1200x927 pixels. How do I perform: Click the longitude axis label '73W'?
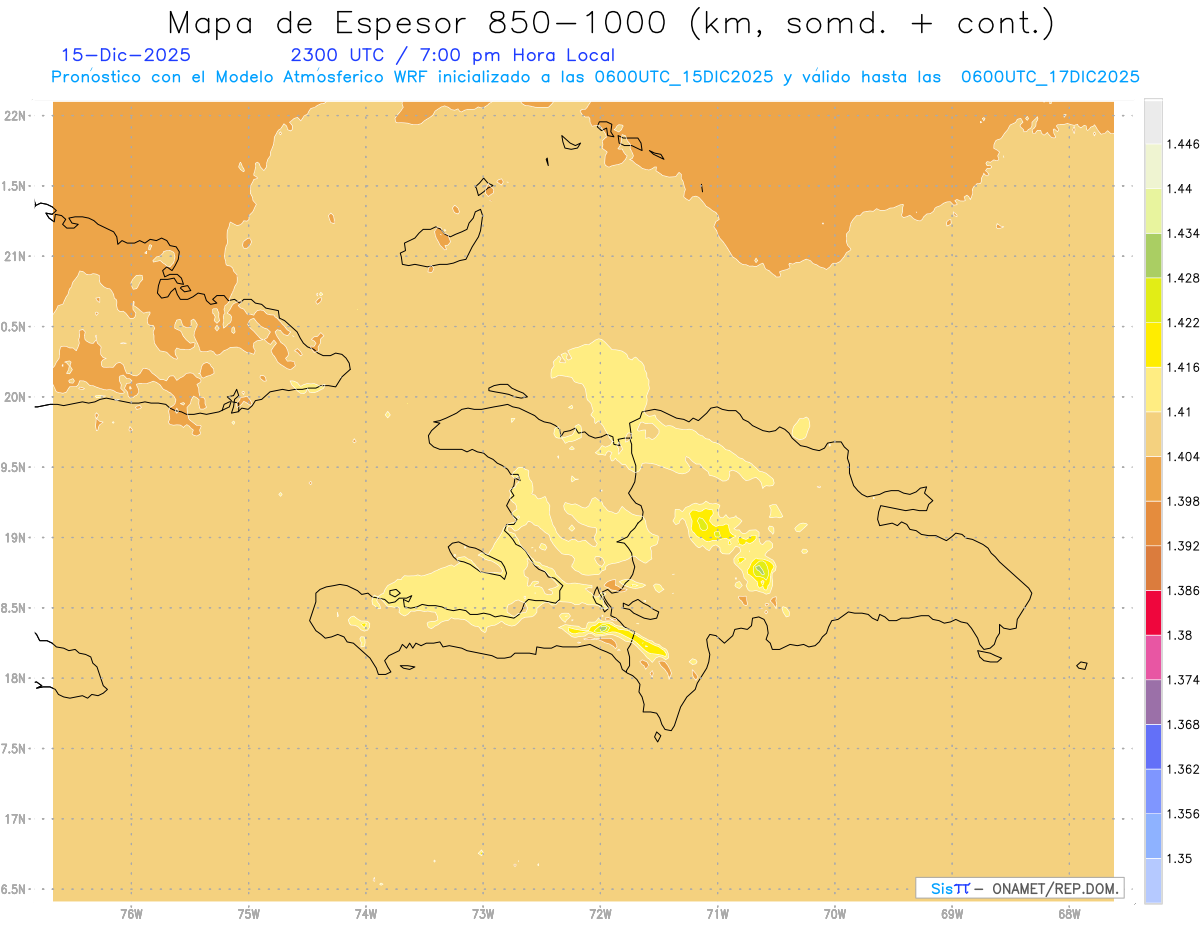(483, 913)
